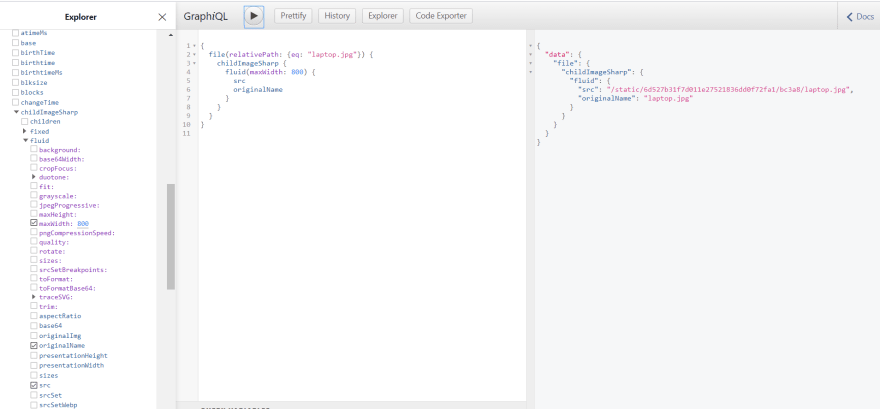Click originalName on line 6 of the query
The image size is (880, 409).
tap(258, 90)
